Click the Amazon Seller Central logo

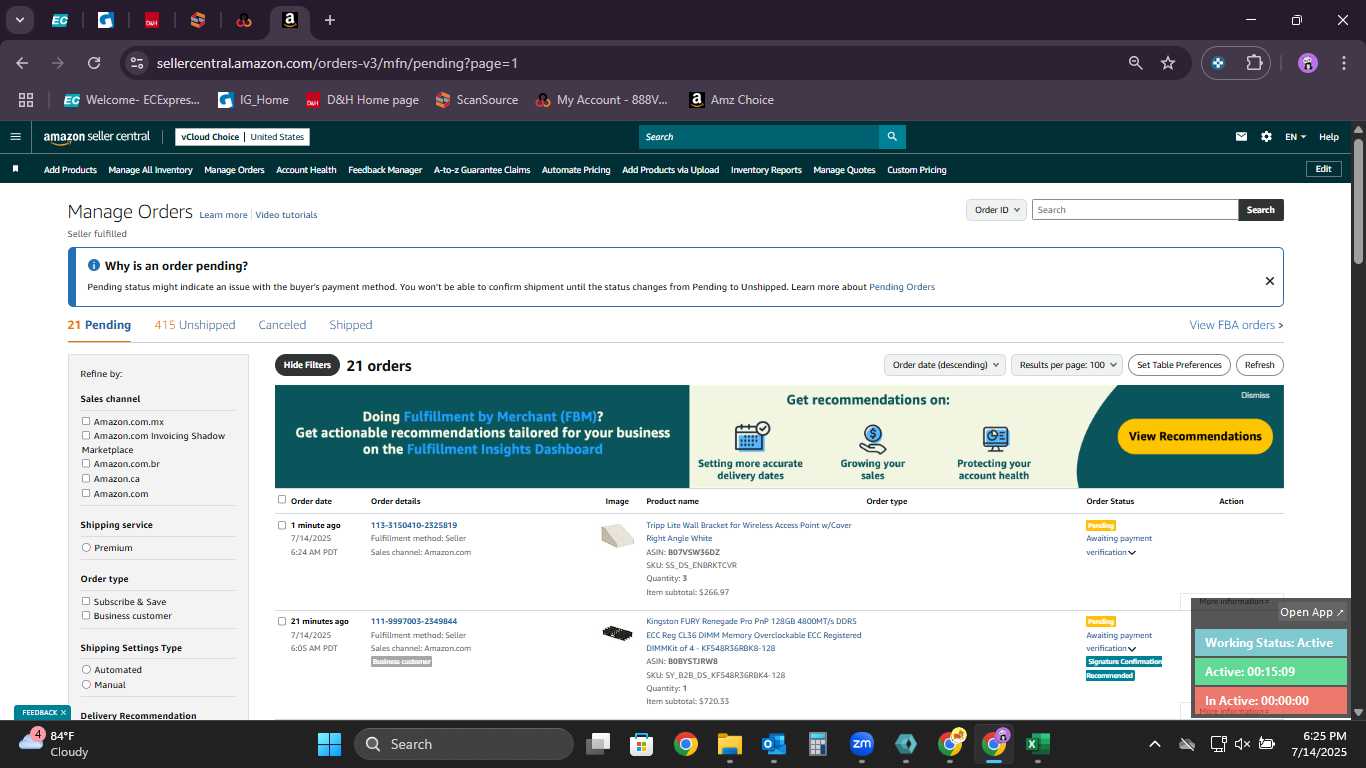97,137
